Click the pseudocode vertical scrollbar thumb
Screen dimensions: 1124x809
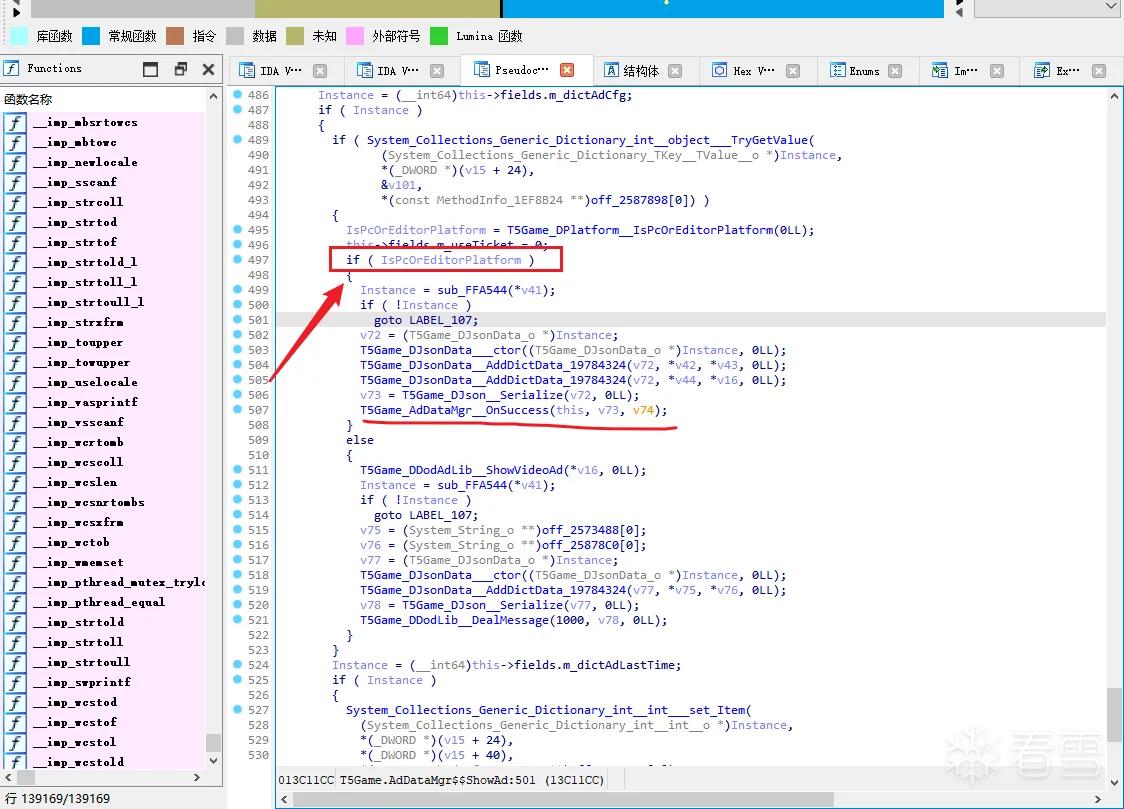pyautogui.click(x=1113, y=716)
